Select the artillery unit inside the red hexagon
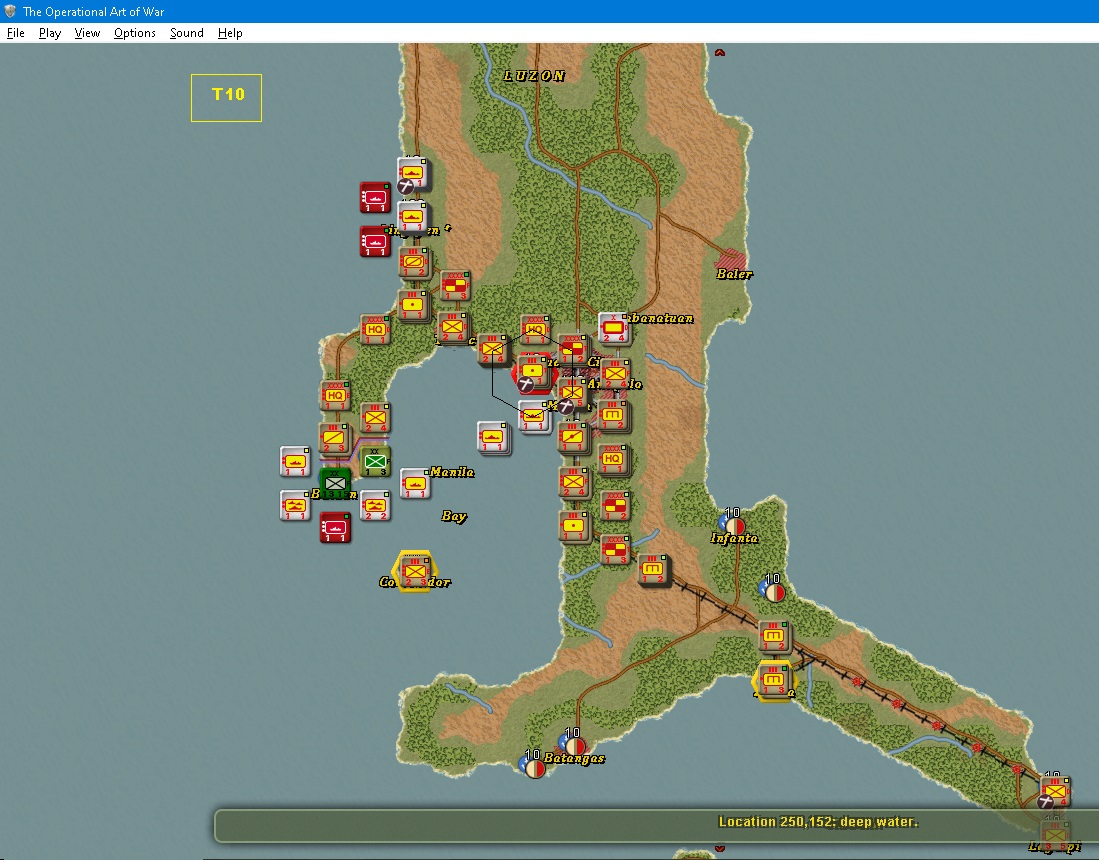The height and width of the screenshot is (860, 1099). point(534,372)
